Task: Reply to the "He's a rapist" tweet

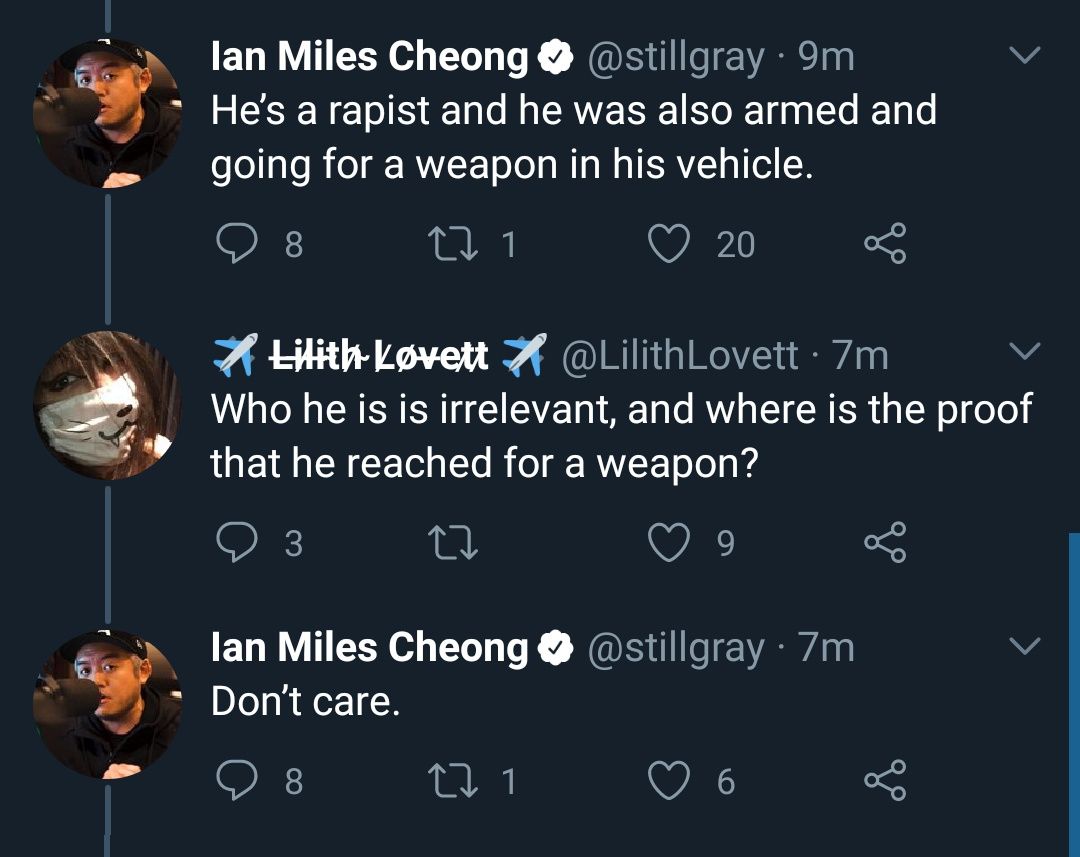Action: pyautogui.click(x=235, y=244)
